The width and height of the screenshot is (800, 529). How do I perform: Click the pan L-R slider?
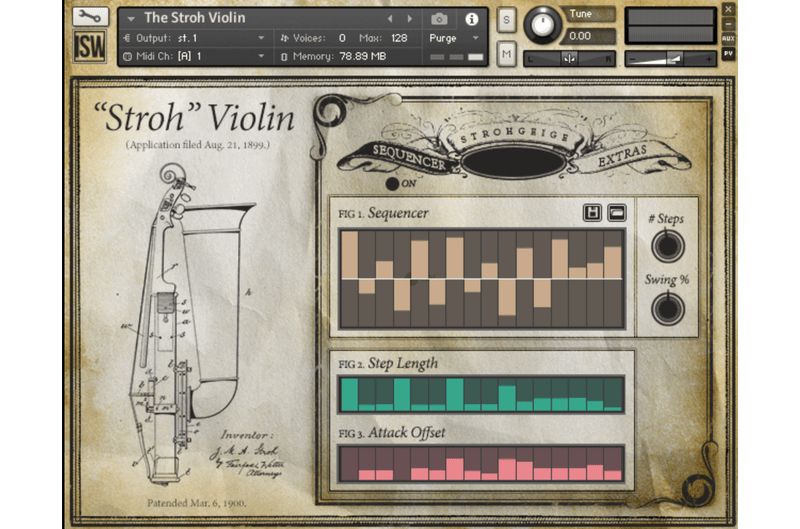click(569, 59)
